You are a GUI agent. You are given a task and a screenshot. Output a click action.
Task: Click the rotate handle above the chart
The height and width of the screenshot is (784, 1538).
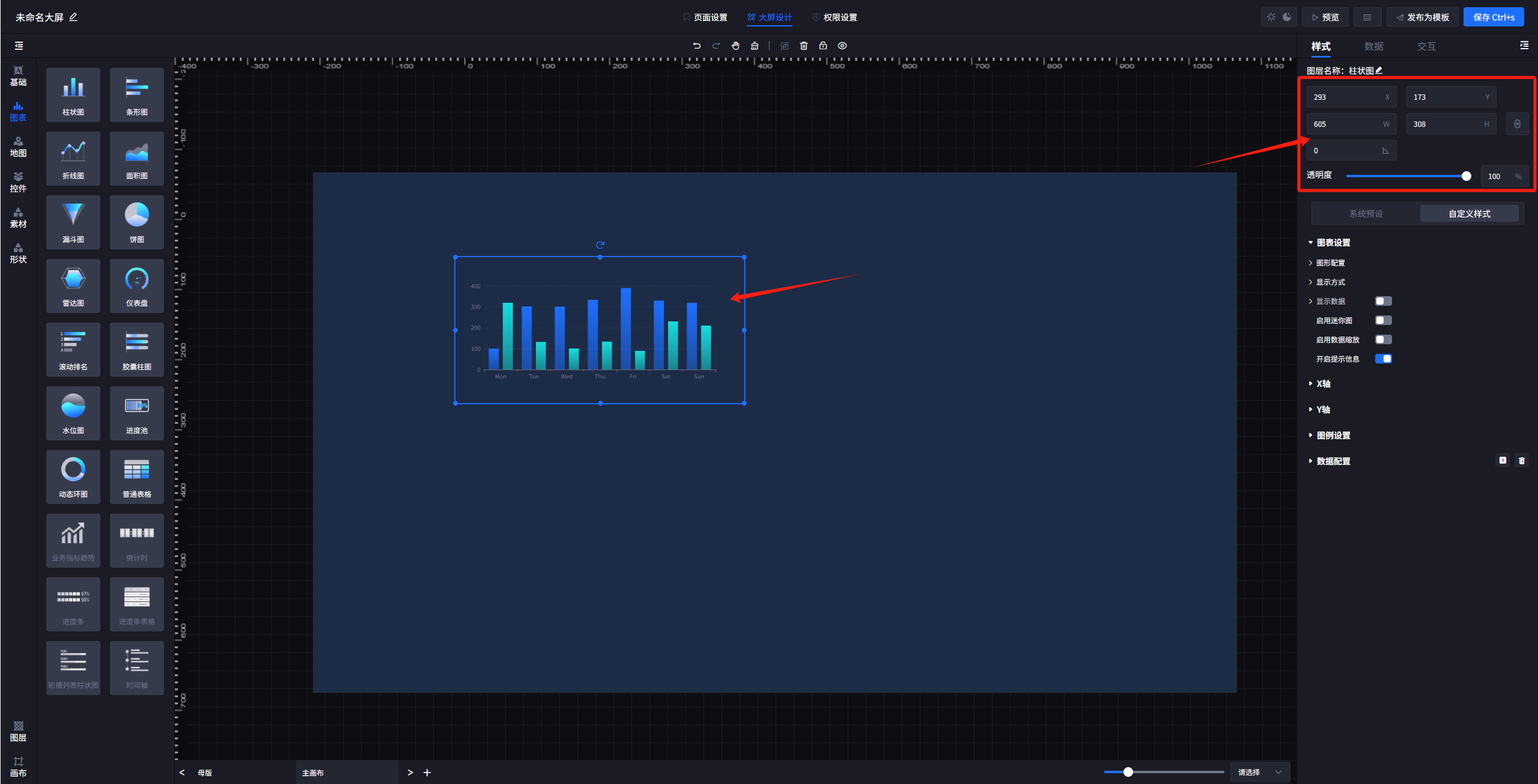tap(600, 245)
